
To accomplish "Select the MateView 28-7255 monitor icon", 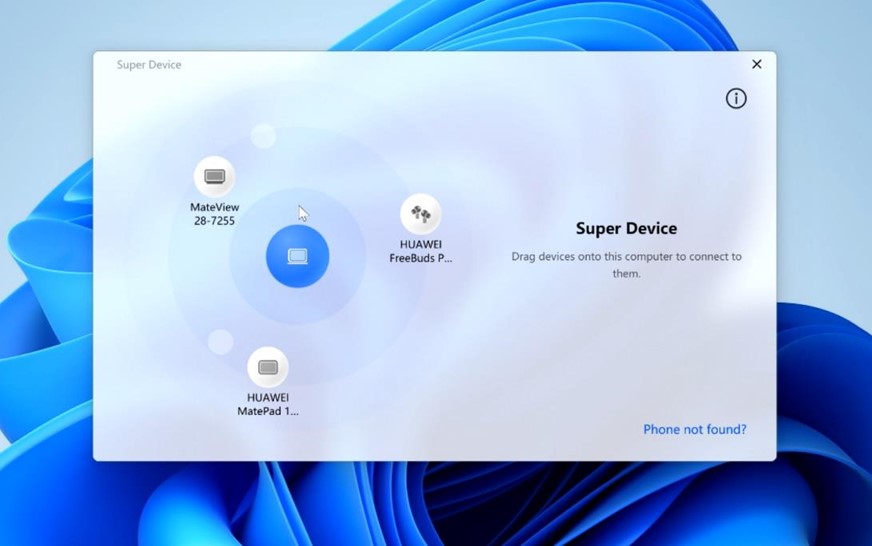I will coord(214,177).
